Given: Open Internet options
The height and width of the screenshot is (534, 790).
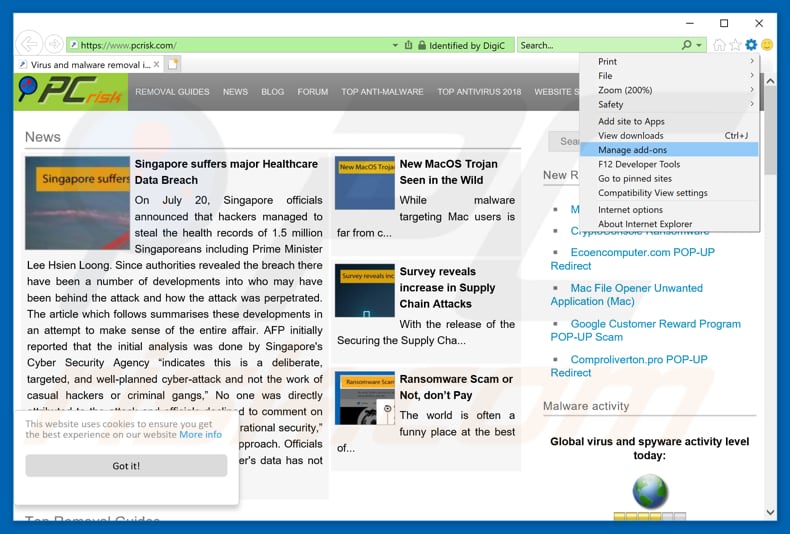Looking at the screenshot, I should [670, 210].
